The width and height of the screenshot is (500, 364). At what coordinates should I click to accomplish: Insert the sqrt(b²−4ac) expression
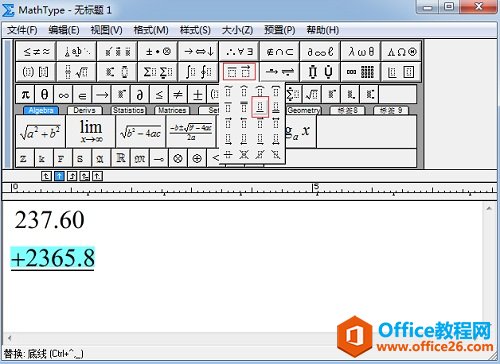141,132
